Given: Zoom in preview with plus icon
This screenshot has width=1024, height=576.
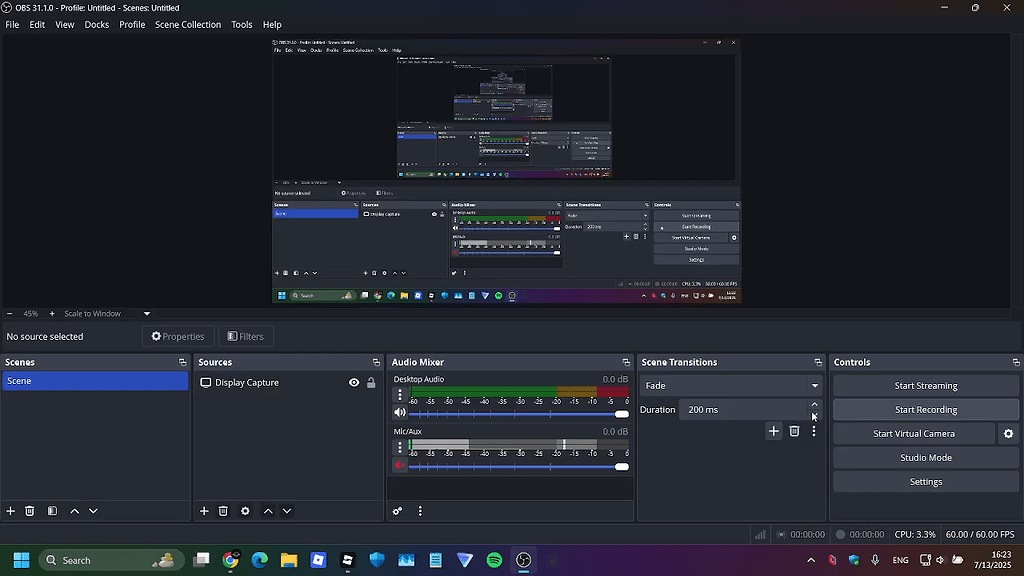Looking at the screenshot, I should coord(52,313).
